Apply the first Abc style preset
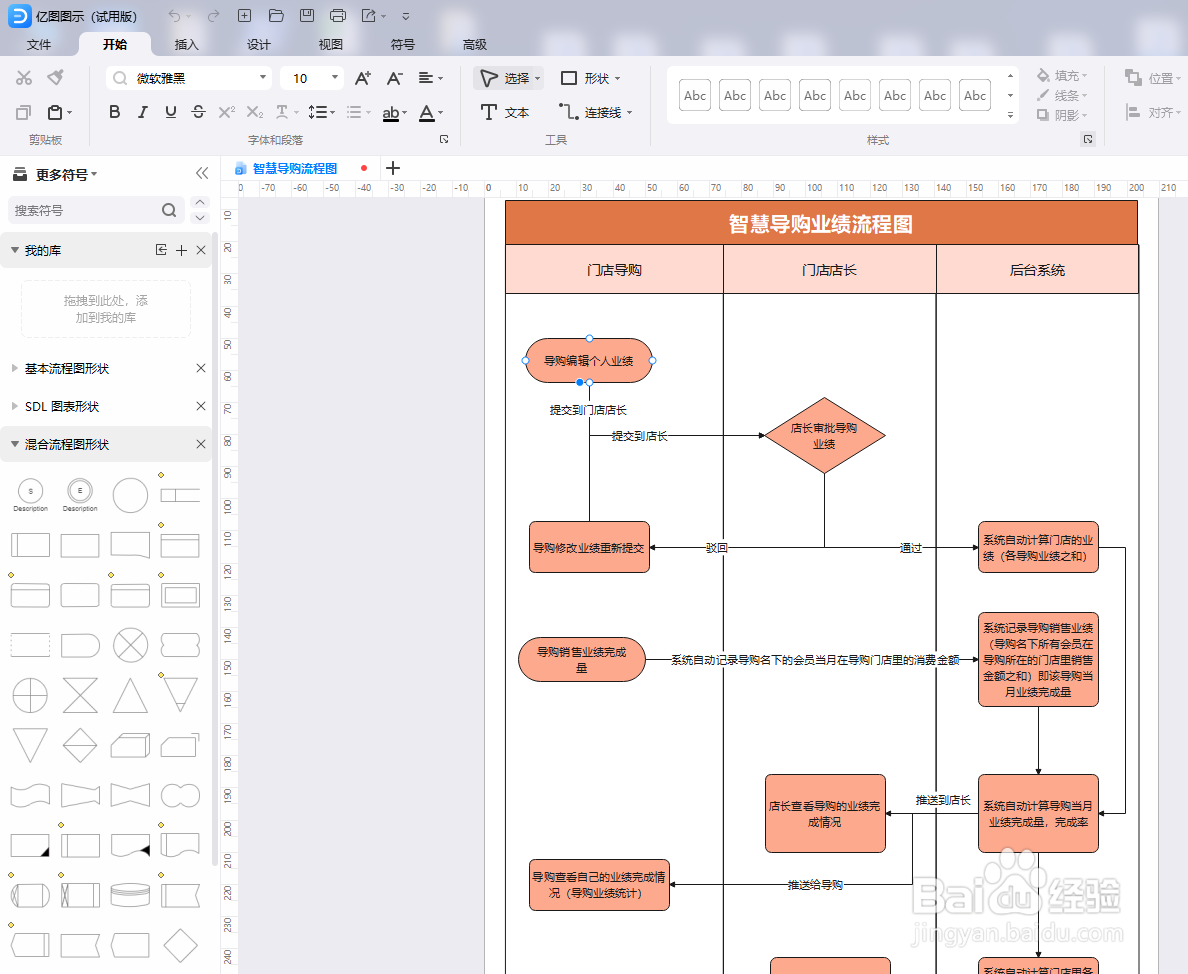Screen dimensions: 1188x974 pyautogui.click(x=695, y=95)
